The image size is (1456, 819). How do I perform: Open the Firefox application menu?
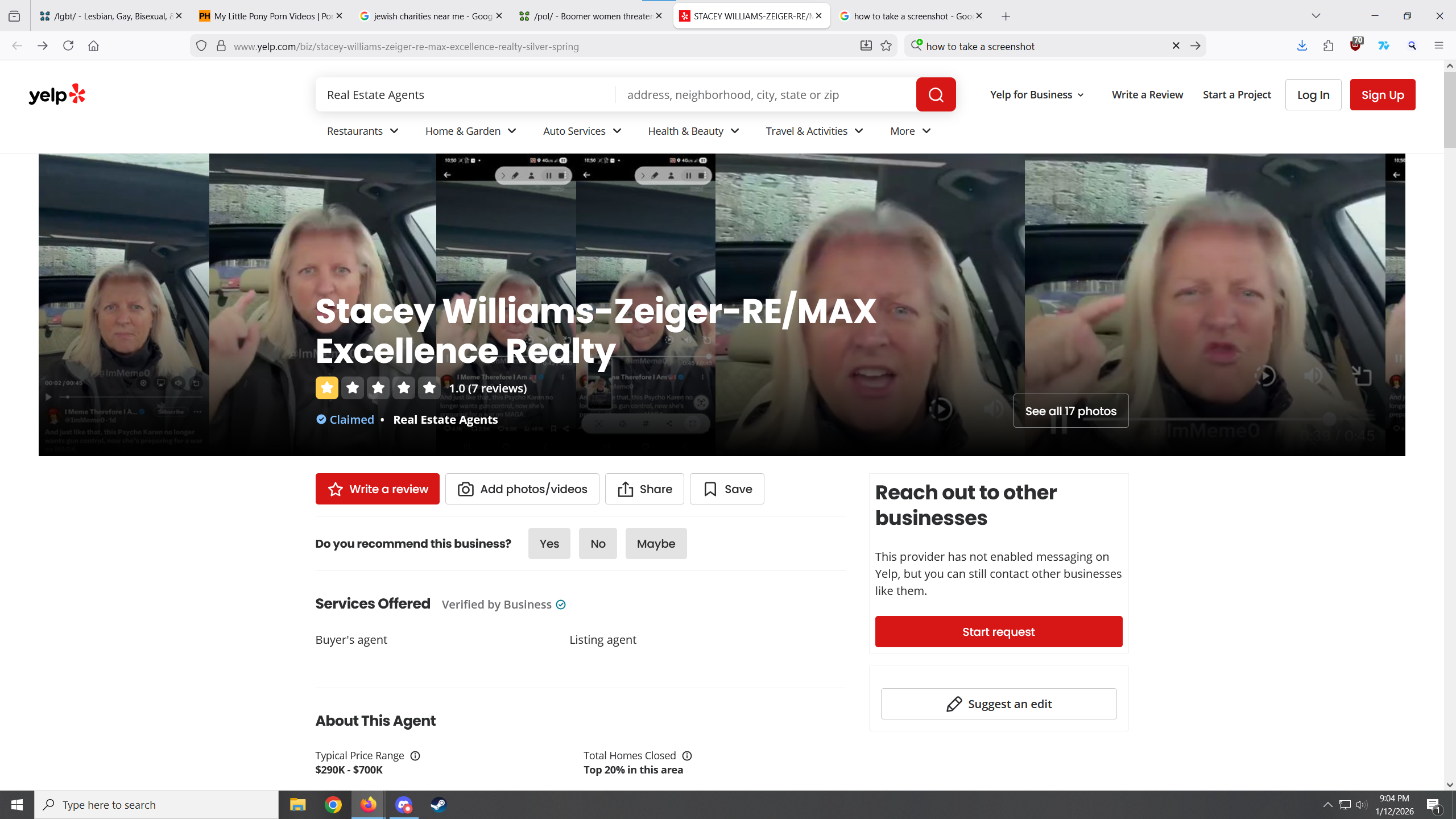pyautogui.click(x=1439, y=46)
